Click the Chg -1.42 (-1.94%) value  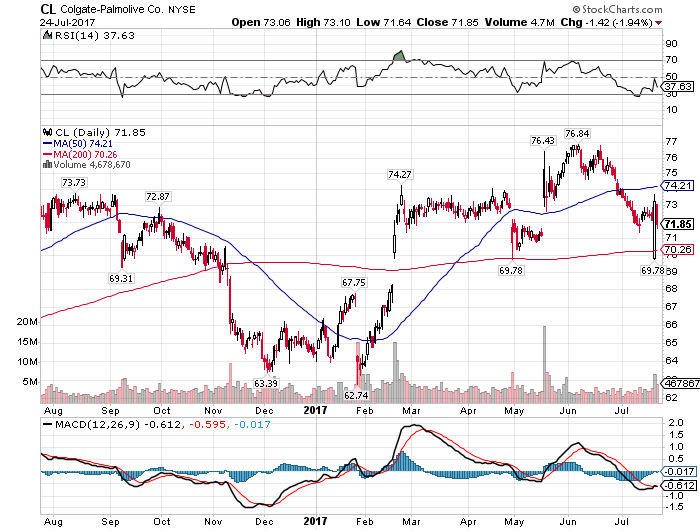[x=607, y=22]
